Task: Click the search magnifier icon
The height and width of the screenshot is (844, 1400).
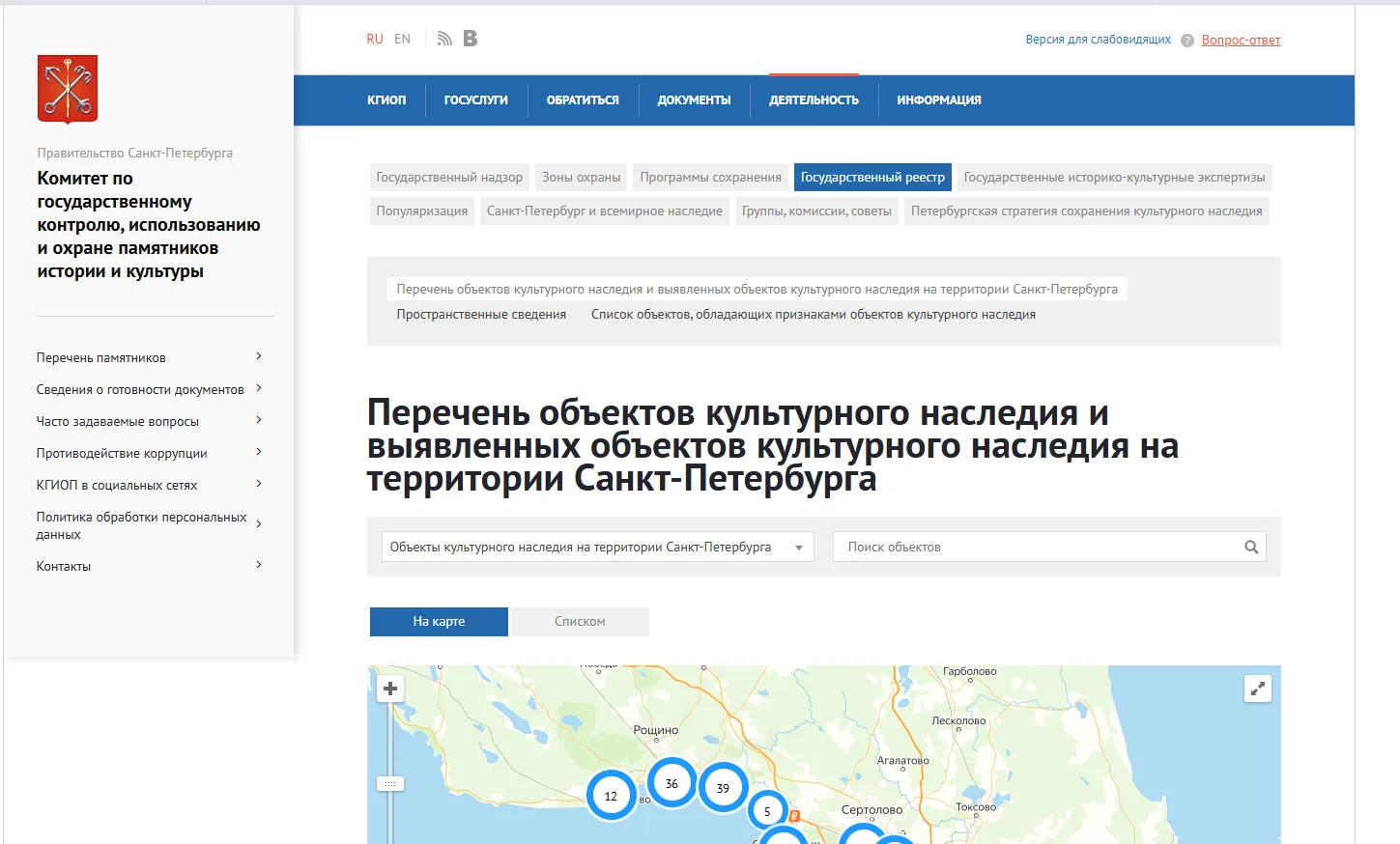Action: 1251,547
